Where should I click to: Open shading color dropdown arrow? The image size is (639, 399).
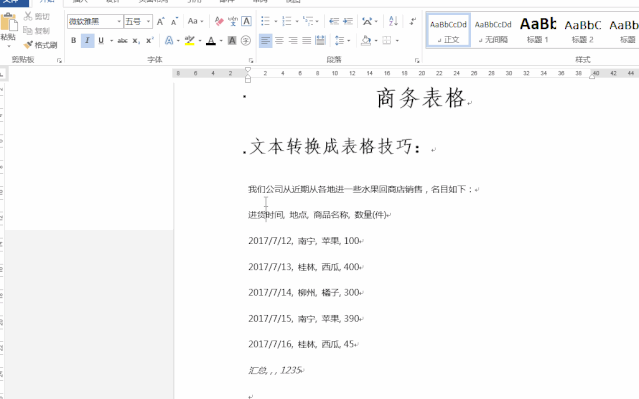point(376,40)
